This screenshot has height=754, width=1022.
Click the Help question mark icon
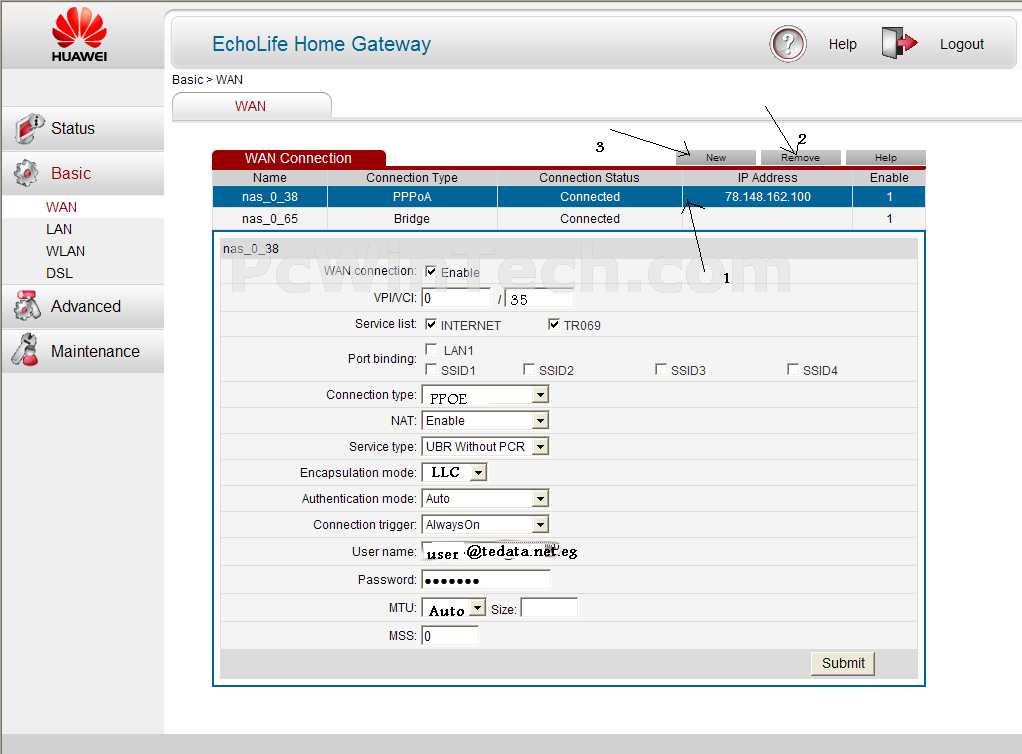[x=788, y=44]
